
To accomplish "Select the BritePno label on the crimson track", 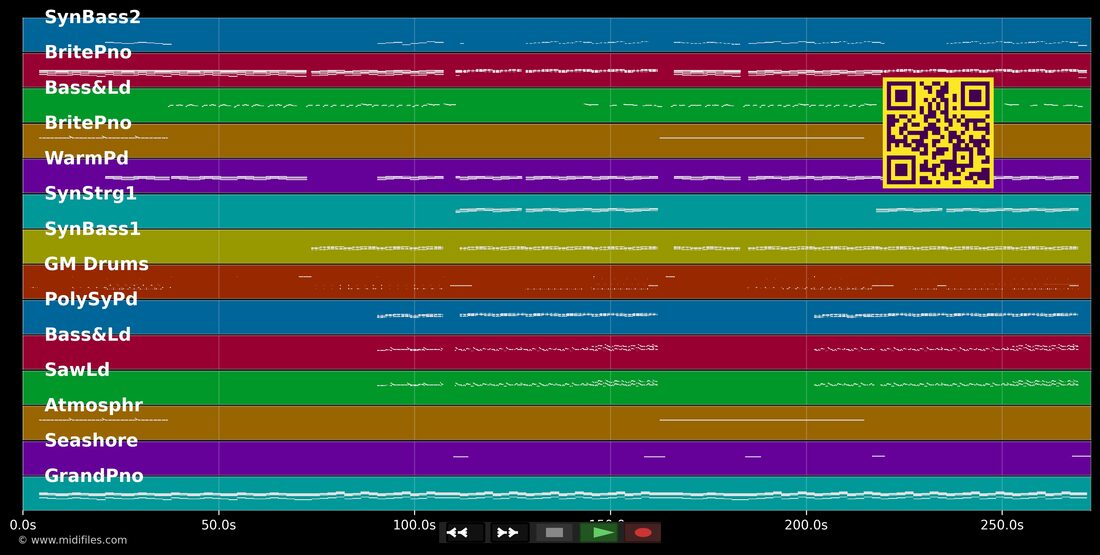I will [88, 52].
